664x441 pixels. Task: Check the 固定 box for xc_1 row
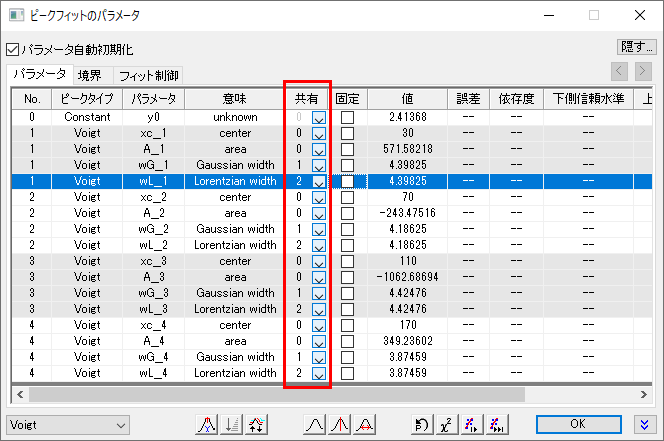[347, 133]
